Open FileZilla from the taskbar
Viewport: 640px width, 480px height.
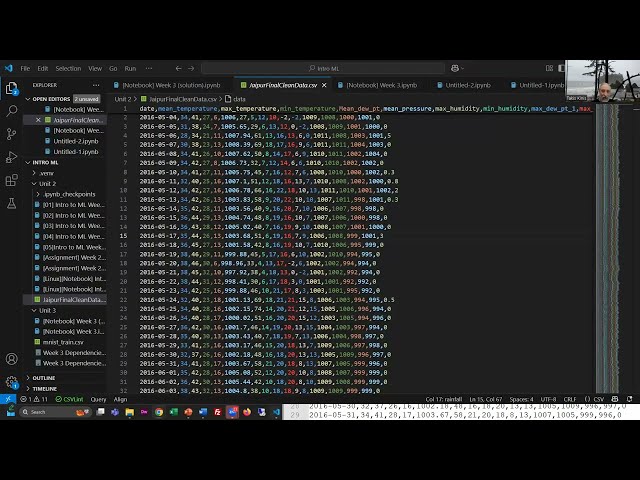pyautogui.click(x=218, y=412)
